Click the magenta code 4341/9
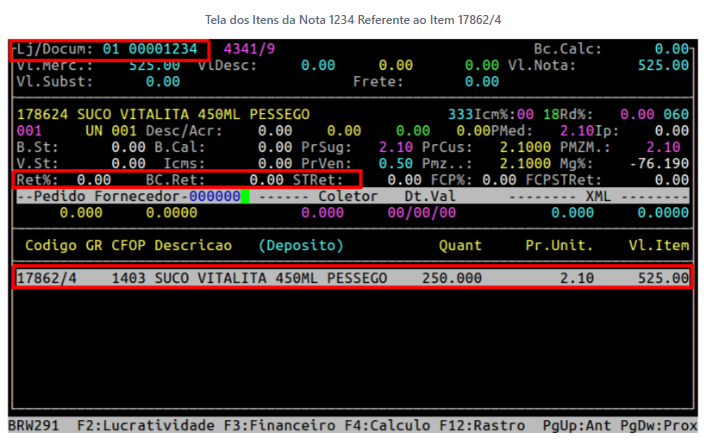This screenshot has width=707, height=441. pyautogui.click(x=249, y=48)
